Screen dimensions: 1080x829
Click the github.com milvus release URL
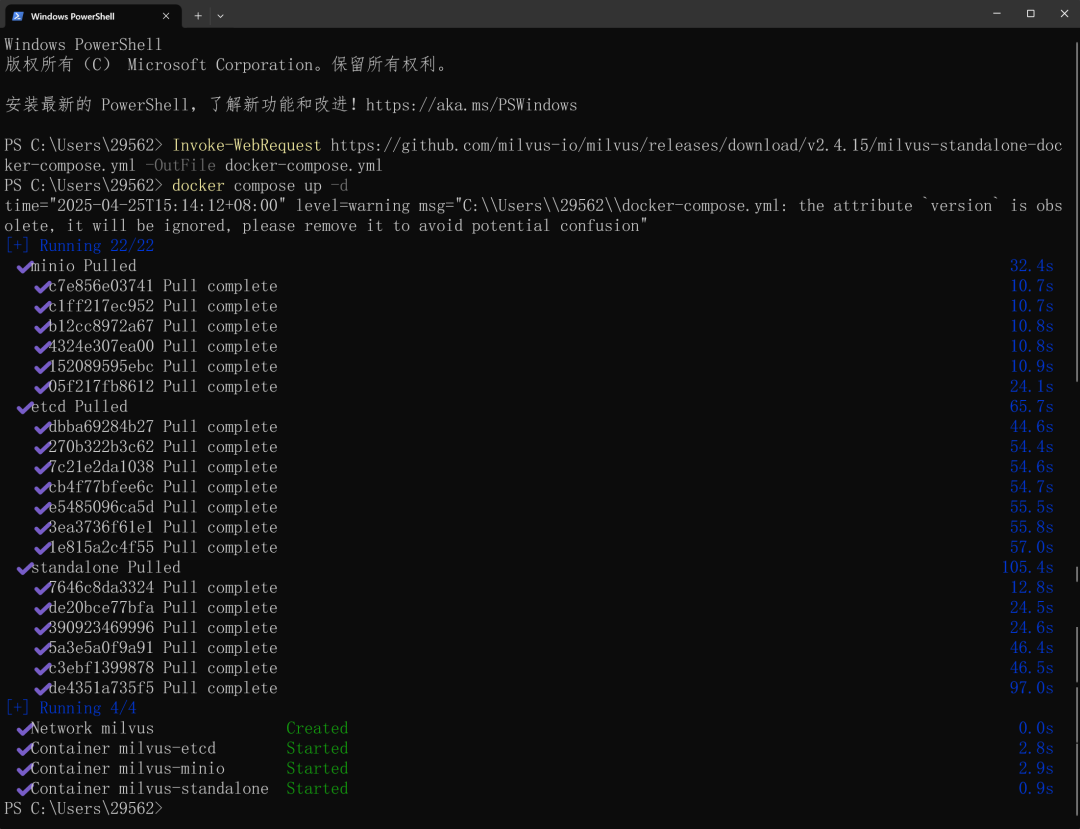point(696,146)
